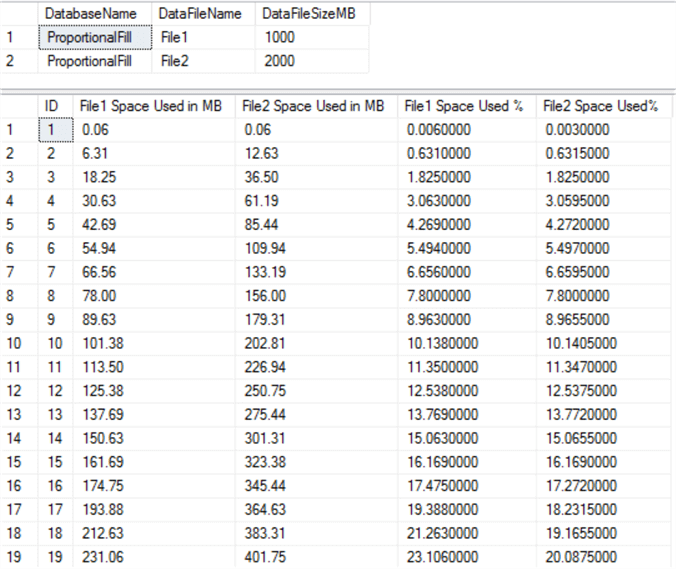Select the DatabaseName column header
Screen dimensions: 676x569
coord(95,14)
